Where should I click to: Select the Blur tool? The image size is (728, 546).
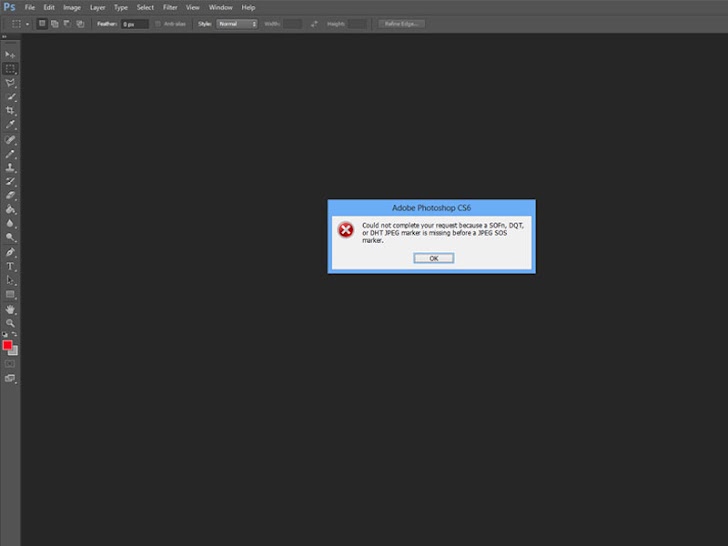click(10, 223)
